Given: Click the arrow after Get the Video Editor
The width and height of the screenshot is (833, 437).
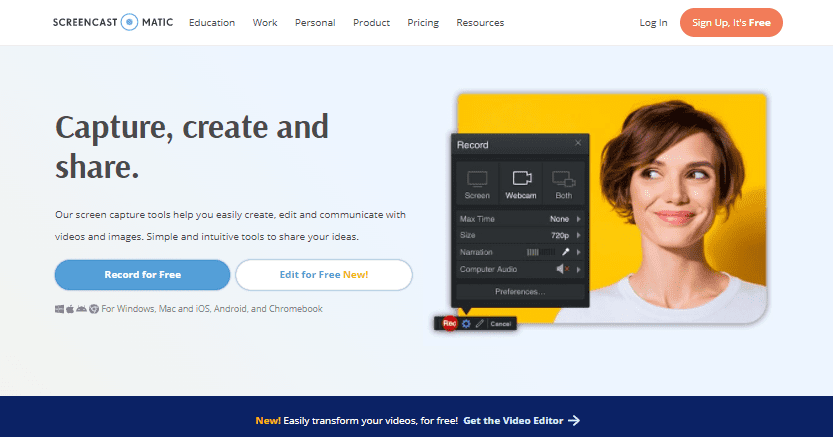Looking at the screenshot, I should pos(574,421).
